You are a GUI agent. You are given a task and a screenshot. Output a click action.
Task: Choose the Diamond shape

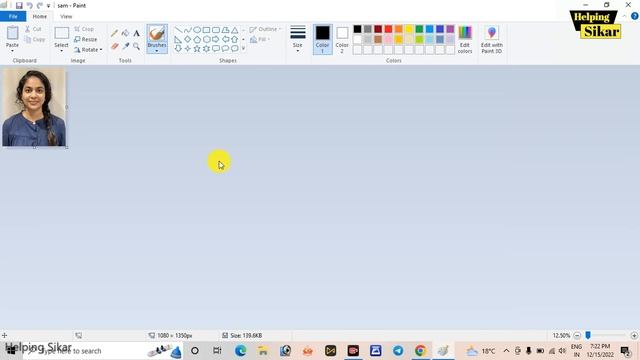[188, 39]
